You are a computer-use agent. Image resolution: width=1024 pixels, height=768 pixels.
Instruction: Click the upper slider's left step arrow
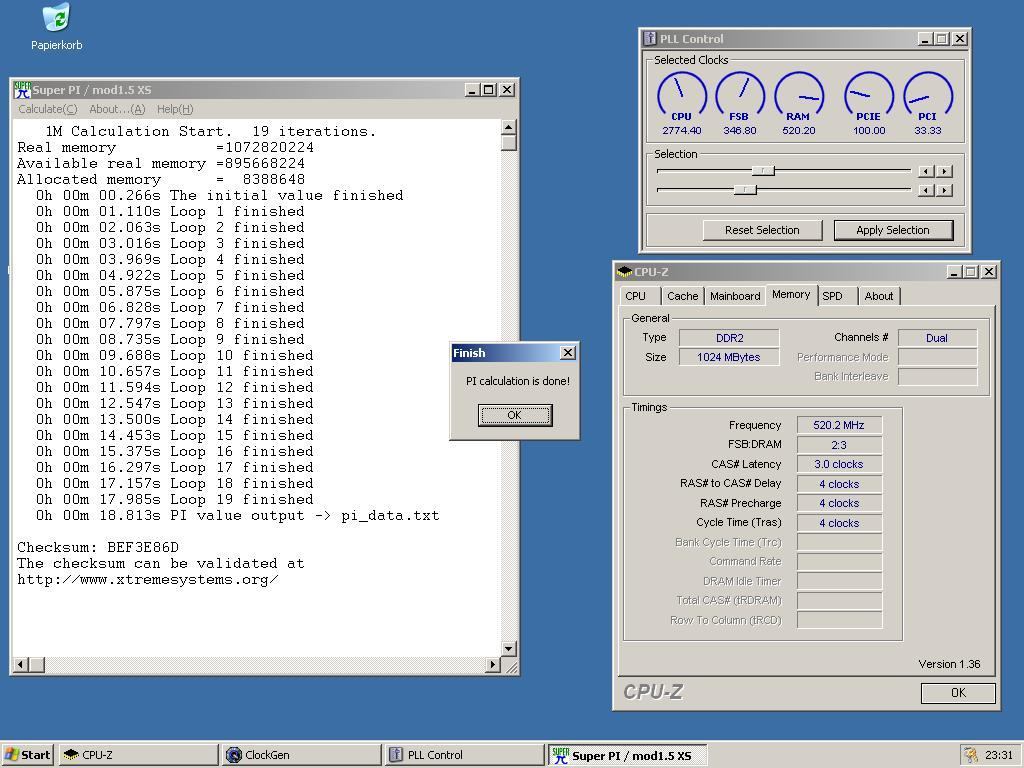(x=925, y=171)
